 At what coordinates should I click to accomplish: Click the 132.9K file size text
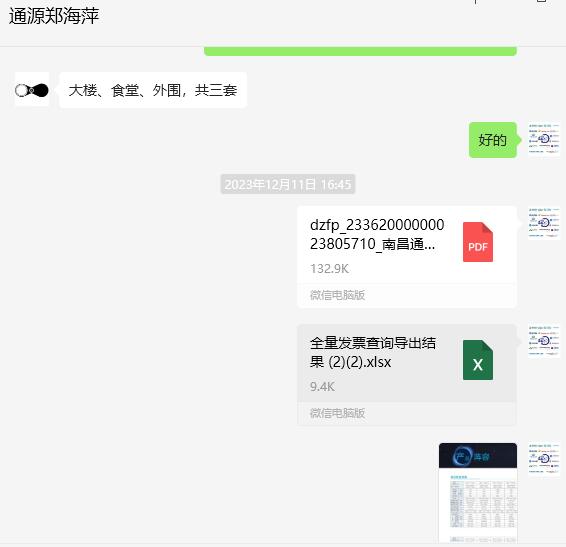point(329,269)
